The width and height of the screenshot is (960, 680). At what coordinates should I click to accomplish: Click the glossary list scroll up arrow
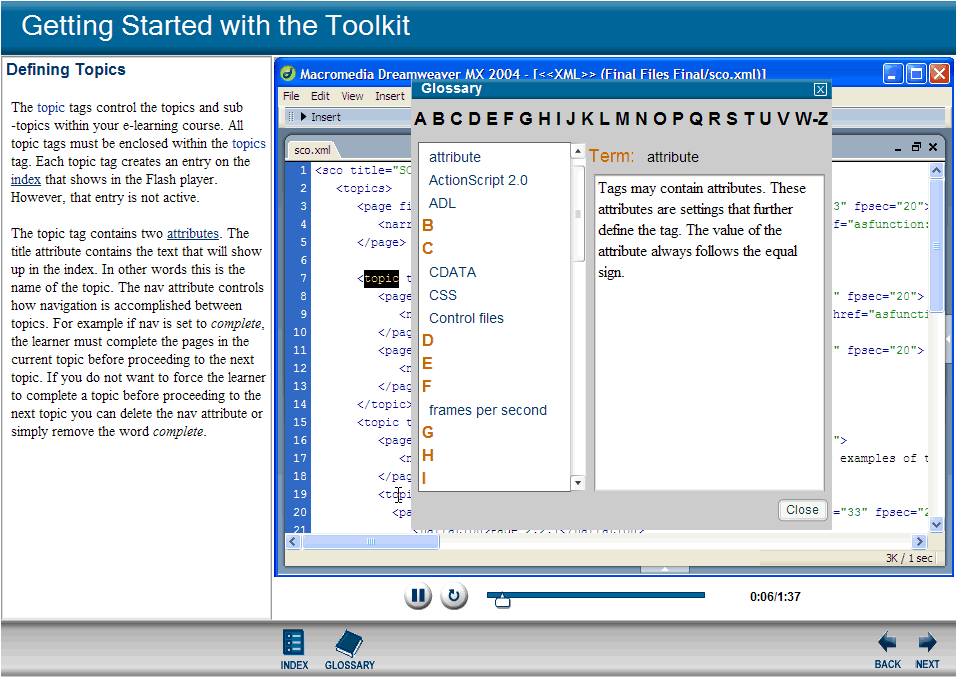578,151
